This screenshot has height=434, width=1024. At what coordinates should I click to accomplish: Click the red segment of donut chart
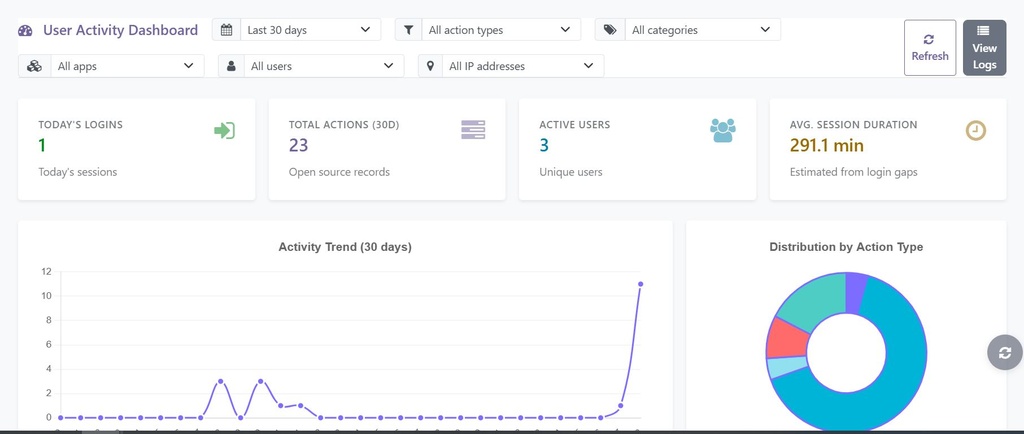tap(787, 338)
